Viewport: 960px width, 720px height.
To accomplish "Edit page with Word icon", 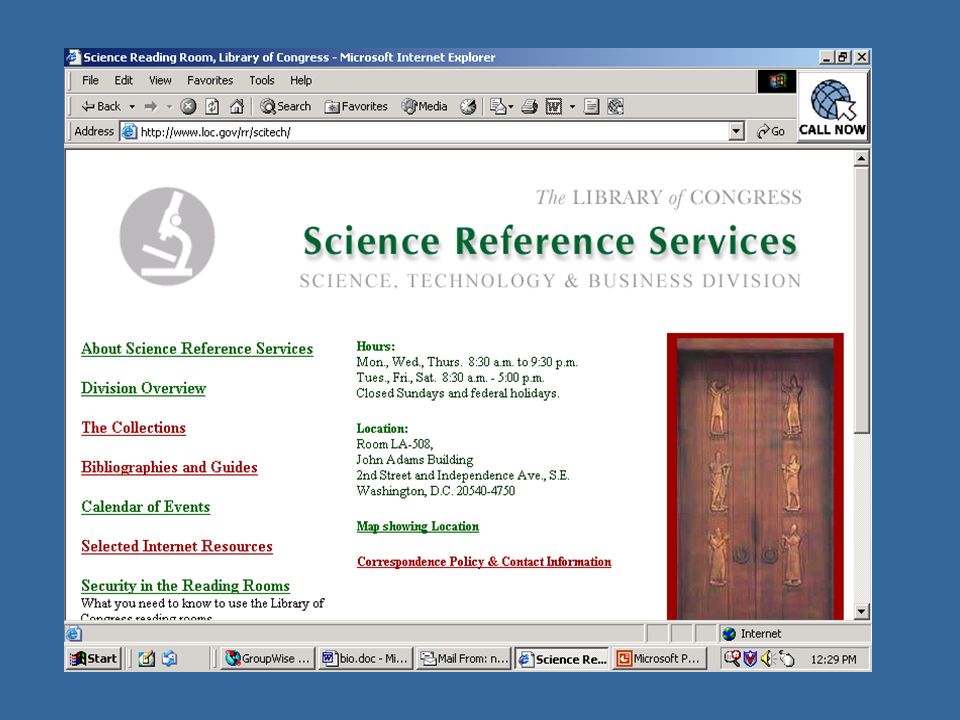I will click(x=553, y=107).
